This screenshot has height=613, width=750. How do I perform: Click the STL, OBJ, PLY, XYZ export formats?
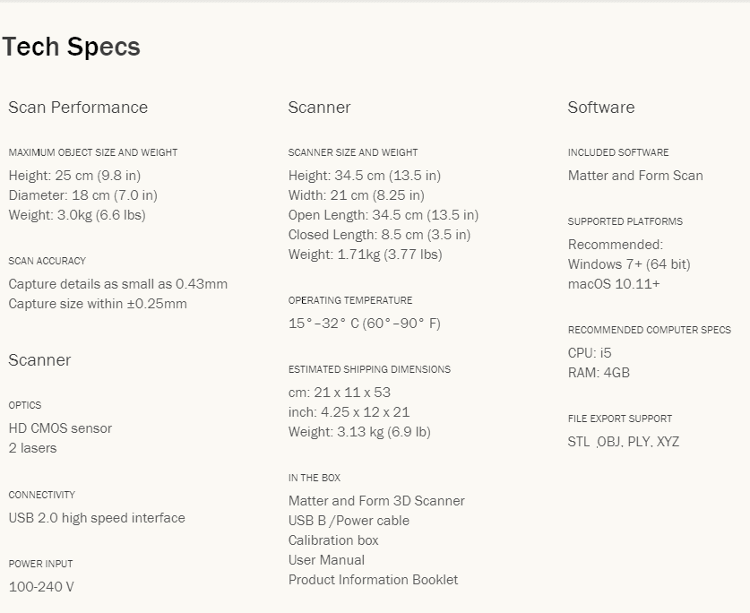coord(623,442)
